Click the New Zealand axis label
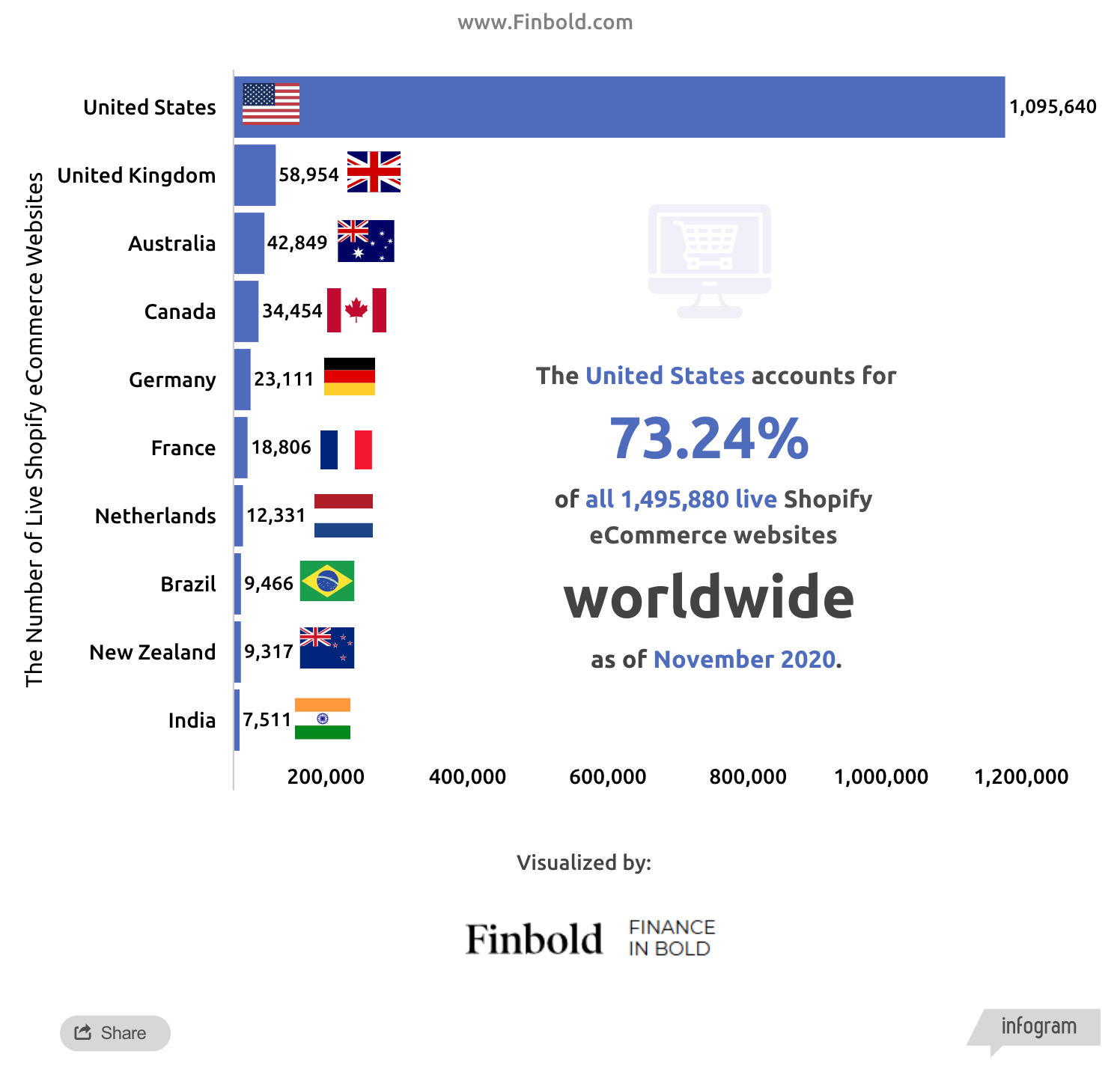 tap(153, 652)
